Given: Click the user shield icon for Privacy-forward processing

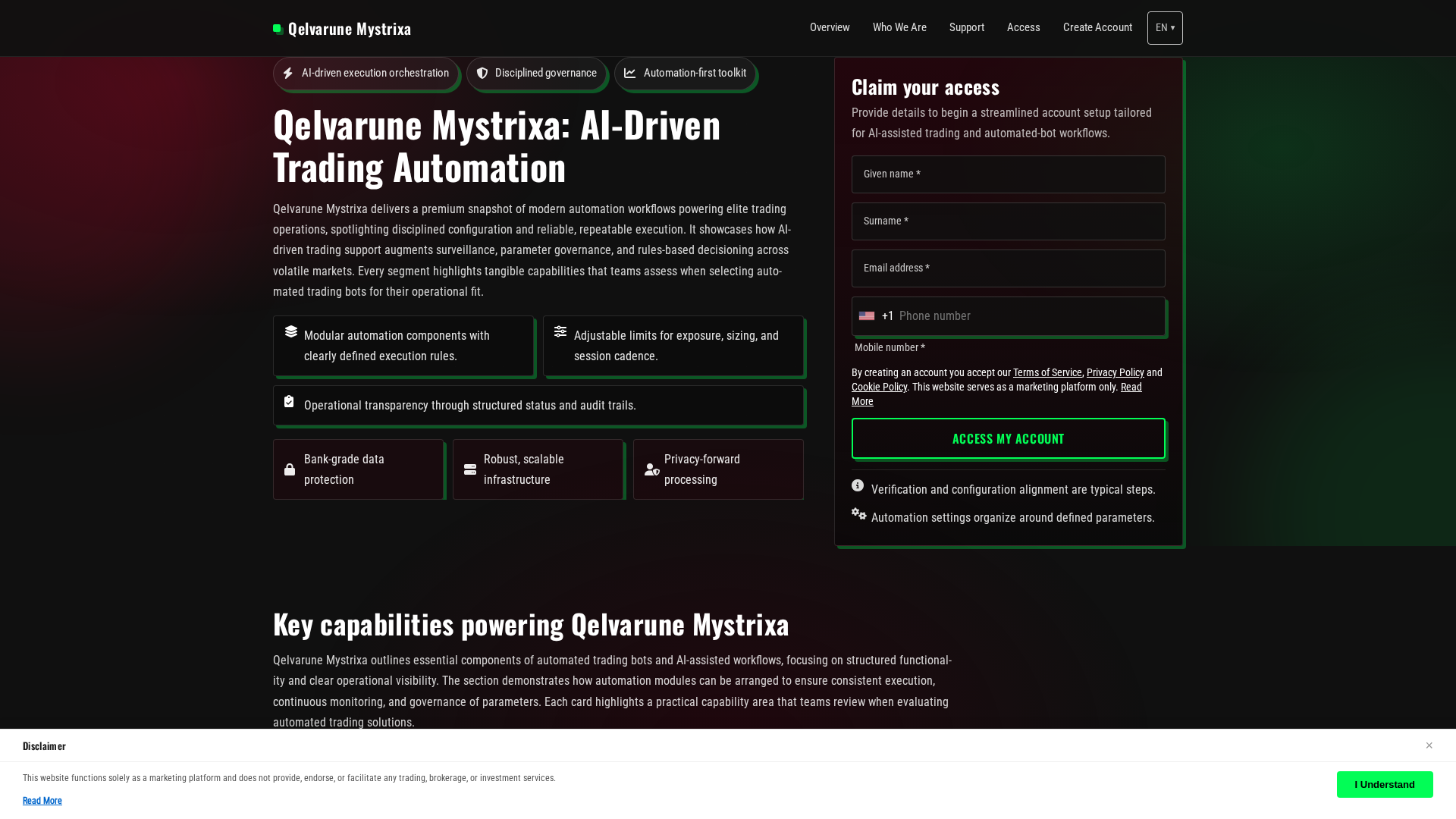Looking at the screenshot, I should pyautogui.click(x=652, y=469).
